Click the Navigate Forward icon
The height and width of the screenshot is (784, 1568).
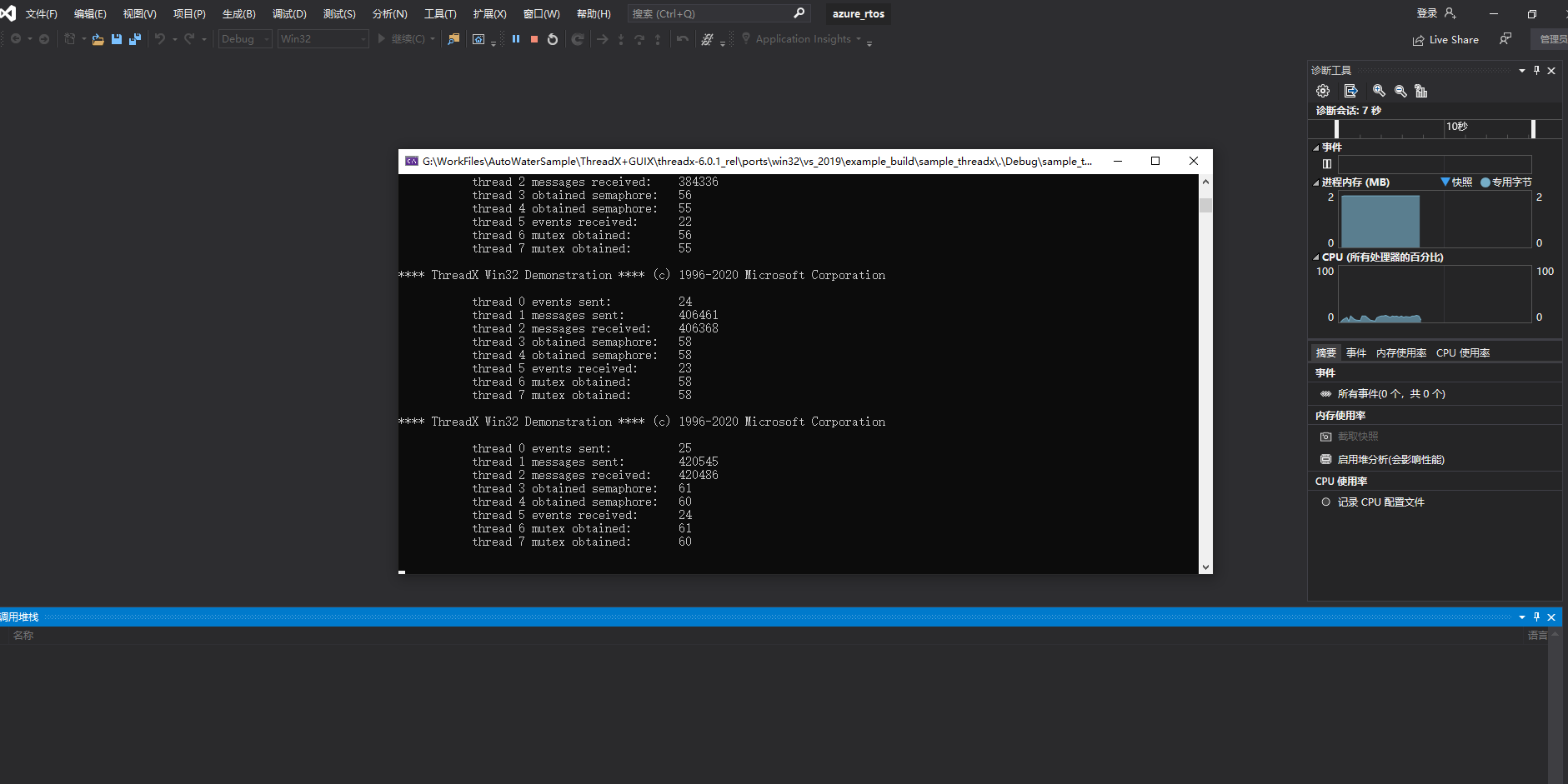pos(44,39)
